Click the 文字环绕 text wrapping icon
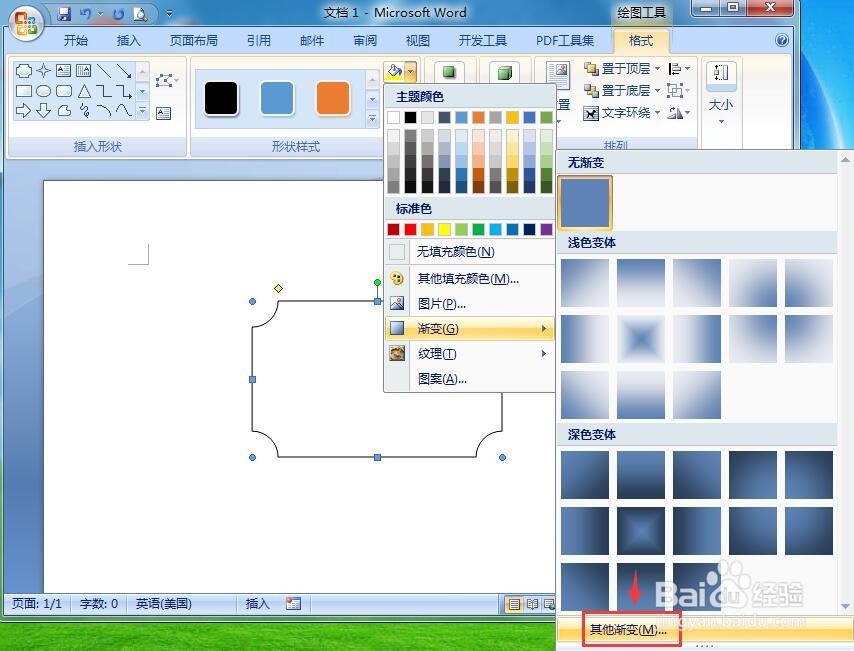 (592, 113)
